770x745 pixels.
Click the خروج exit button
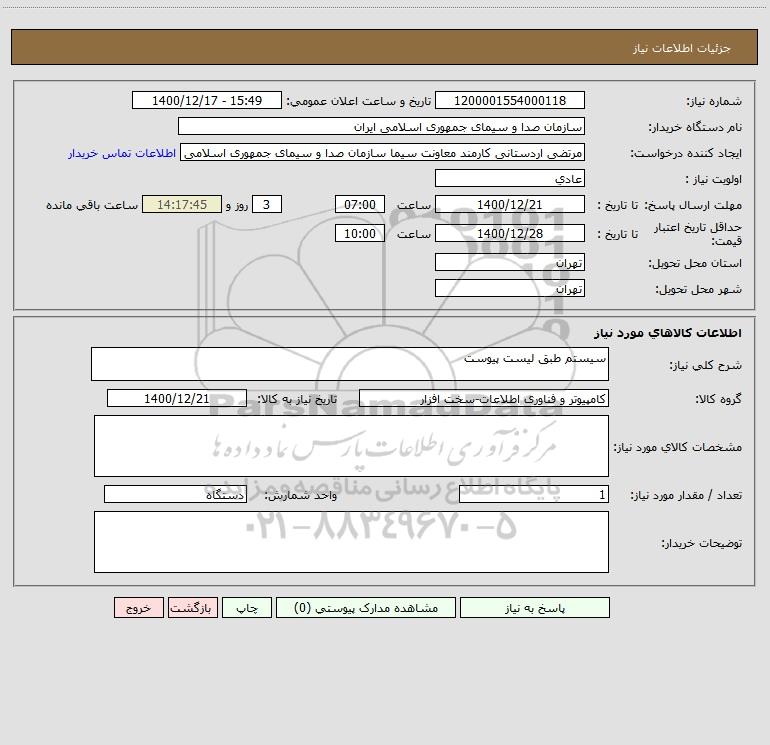138,607
